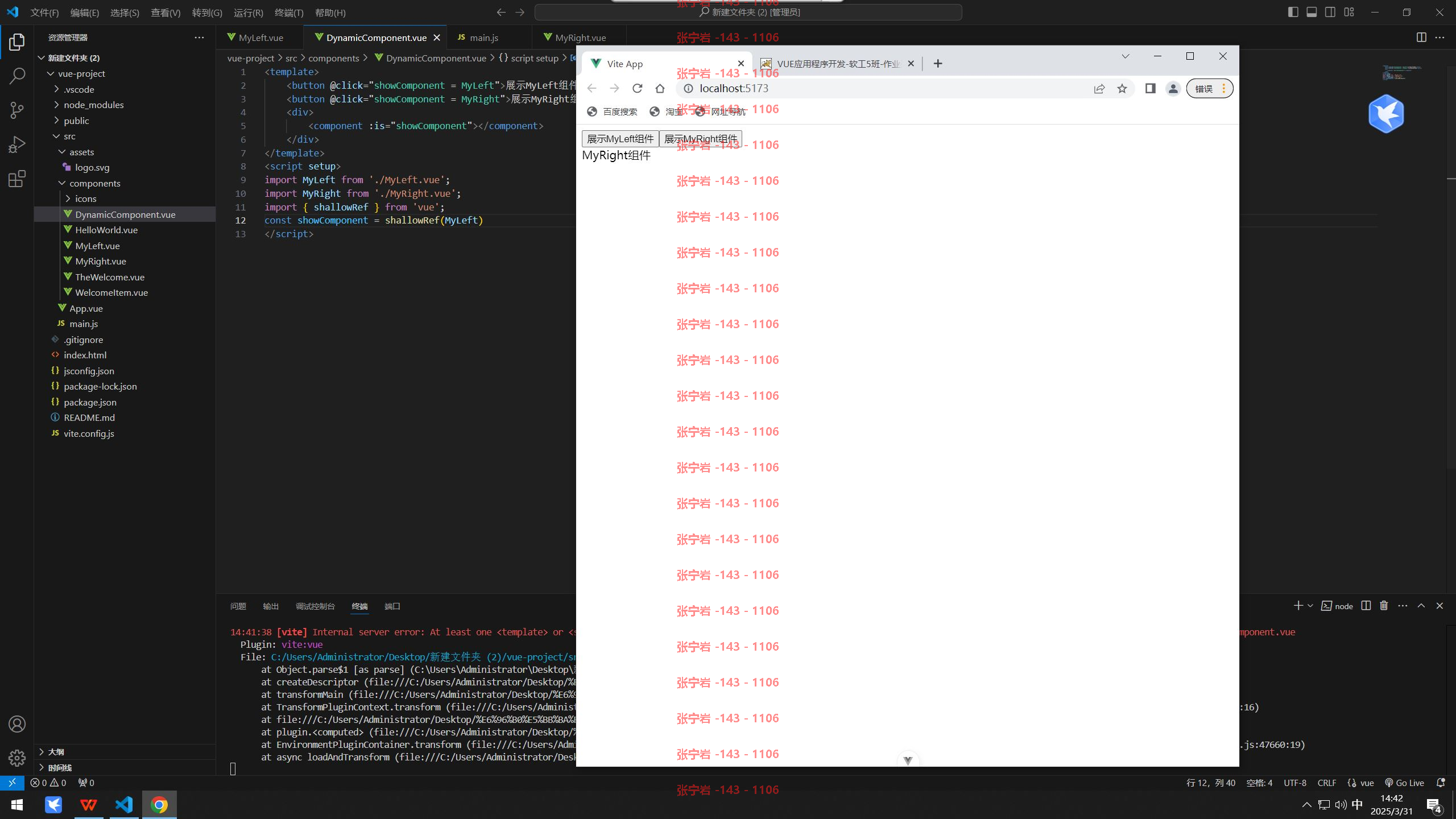Open Run and Debug view
The width and height of the screenshot is (1456, 819).
(17, 144)
